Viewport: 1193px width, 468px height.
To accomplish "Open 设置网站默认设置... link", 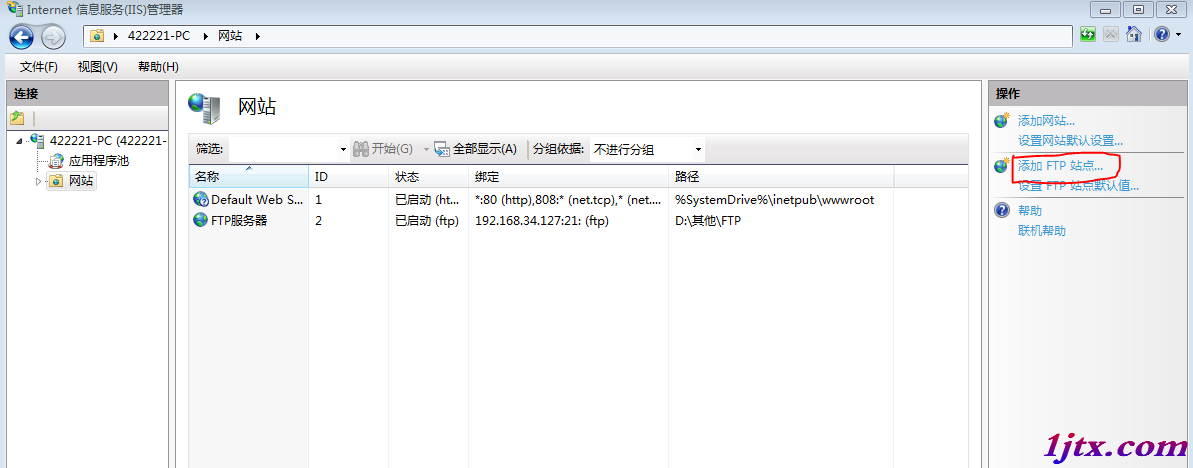I will pos(1071,141).
